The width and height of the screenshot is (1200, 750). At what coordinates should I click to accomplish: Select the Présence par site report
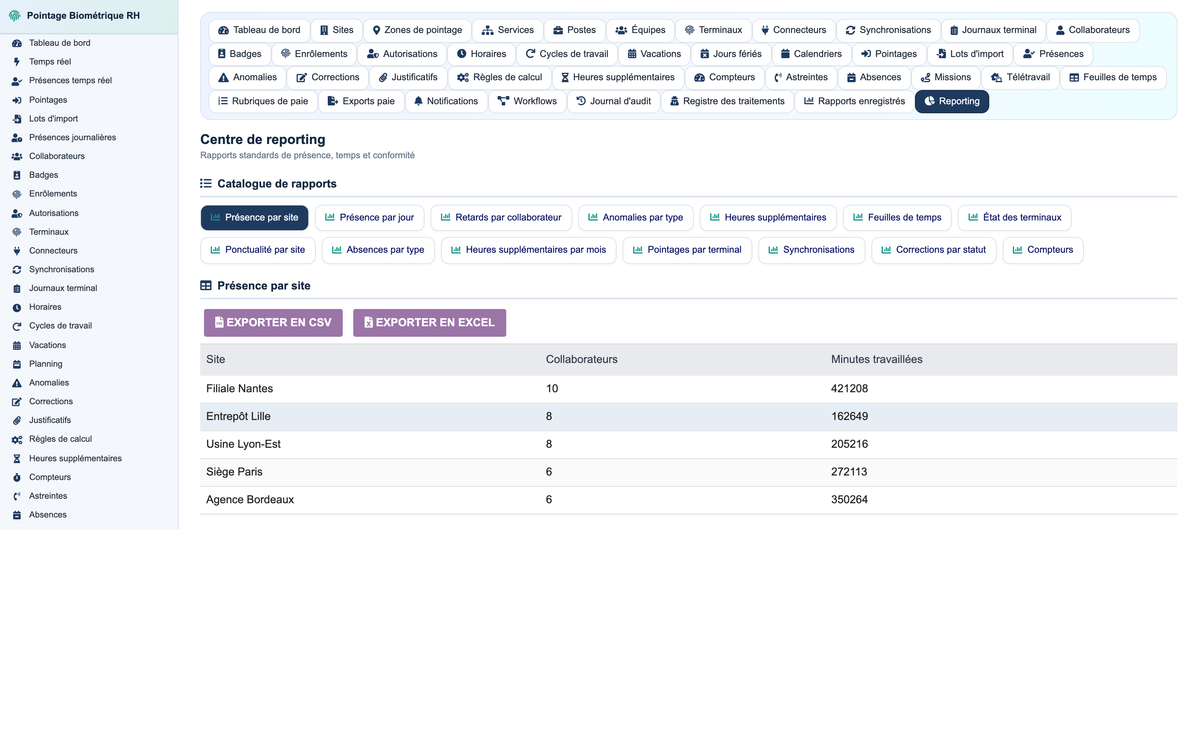[254, 217]
